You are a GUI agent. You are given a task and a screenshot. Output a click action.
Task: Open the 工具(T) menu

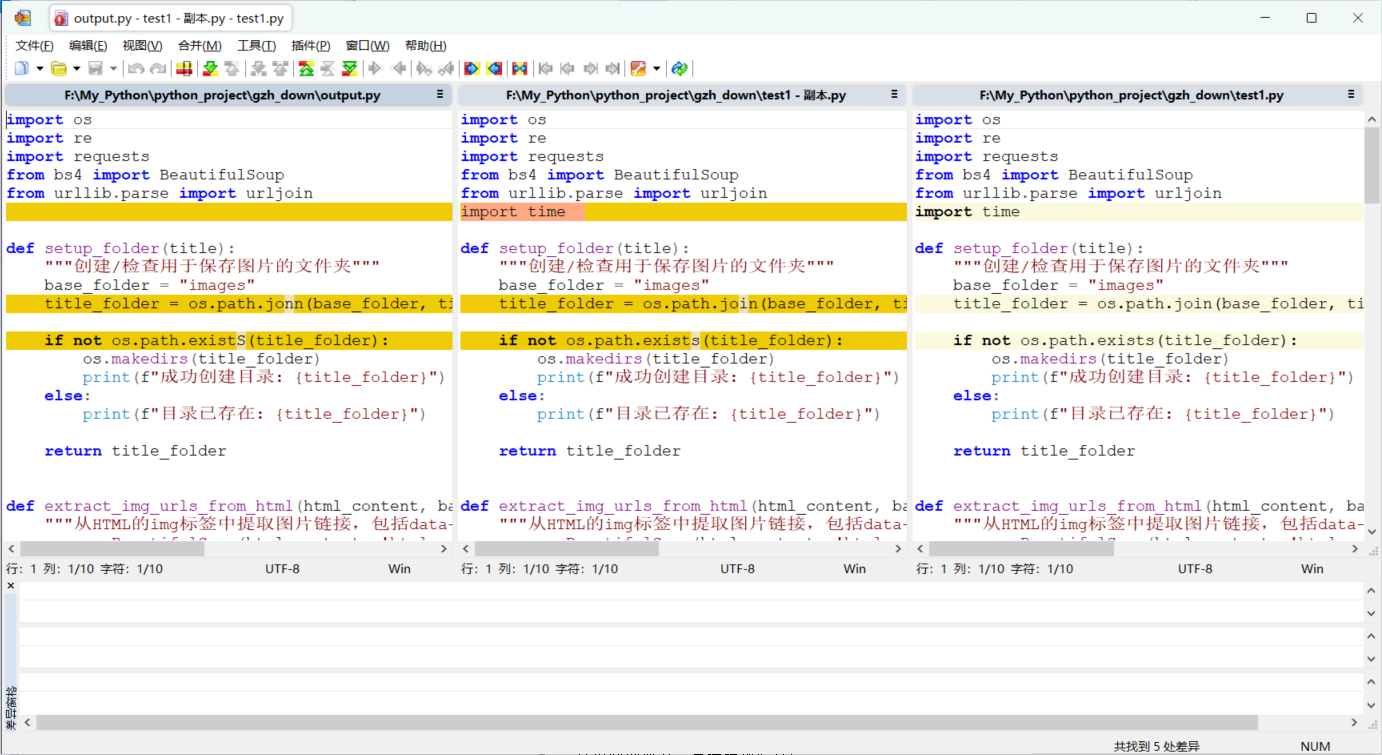256,46
